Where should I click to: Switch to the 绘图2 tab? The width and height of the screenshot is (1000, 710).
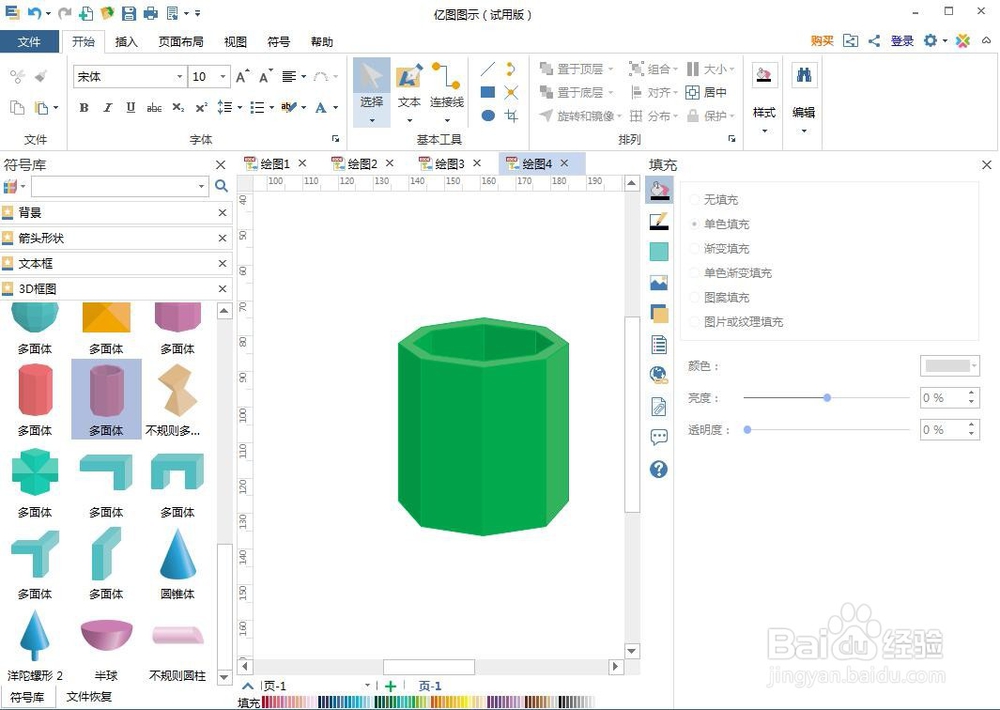(x=362, y=162)
